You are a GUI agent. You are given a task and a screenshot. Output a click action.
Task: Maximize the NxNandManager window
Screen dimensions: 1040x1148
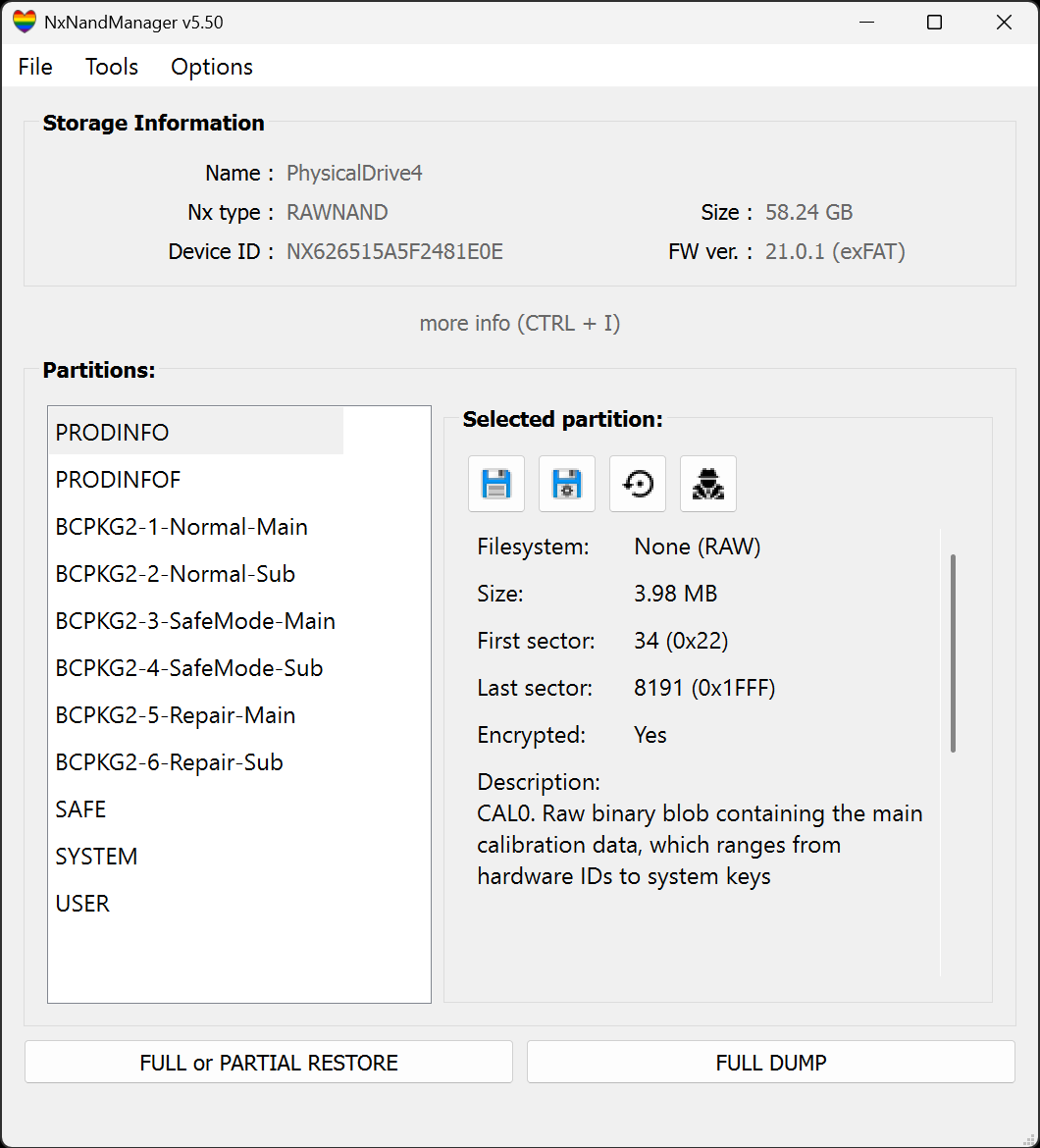click(934, 23)
